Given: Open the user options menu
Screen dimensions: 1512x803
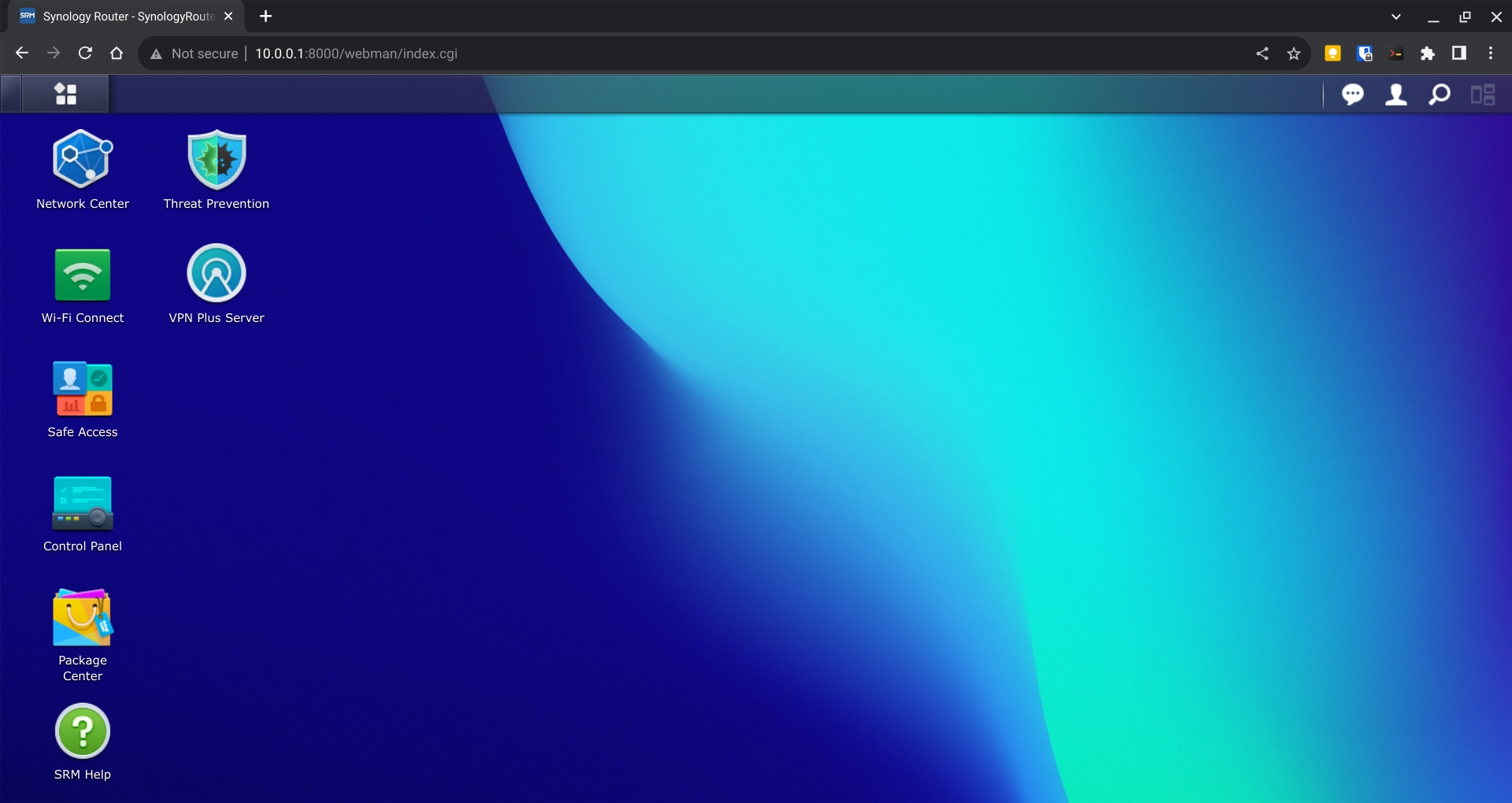Looking at the screenshot, I should [1396, 94].
